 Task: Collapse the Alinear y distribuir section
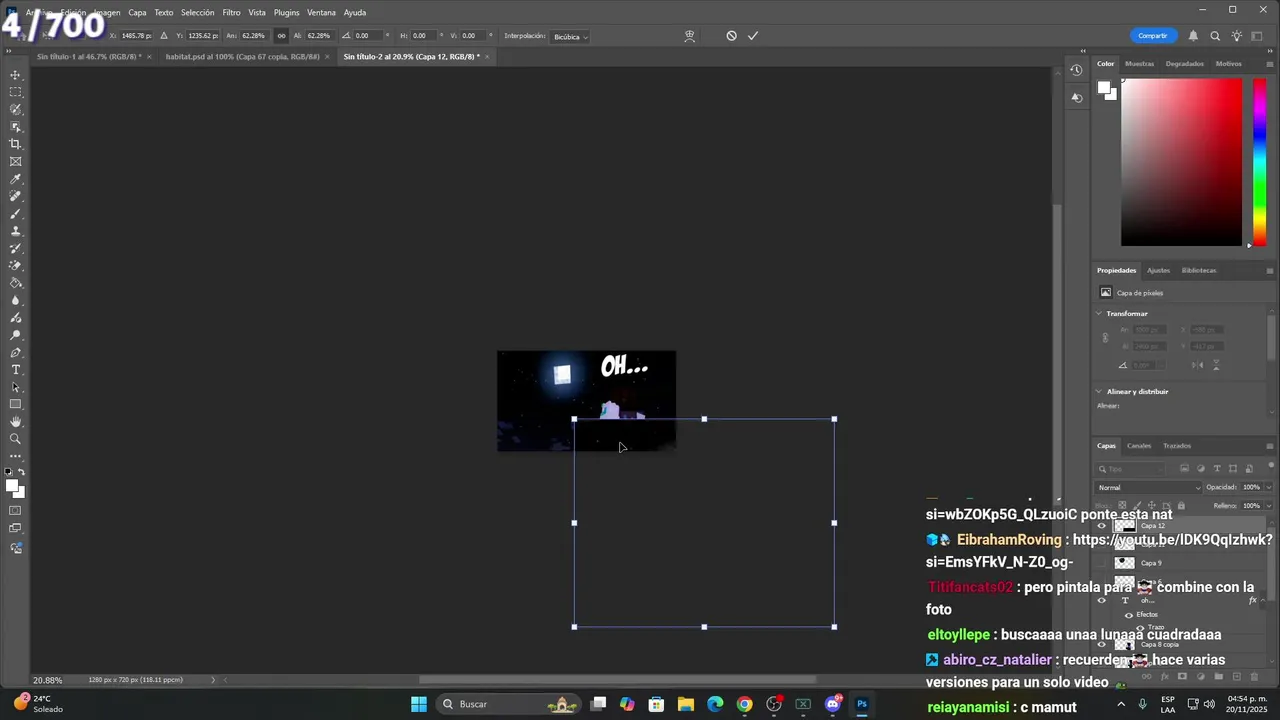click(1099, 392)
